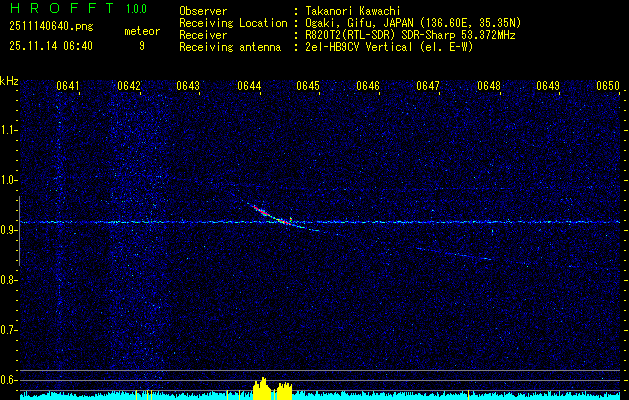Click the yellow peak in power graph
The height and width of the screenshot is (400, 629).
(x=261, y=387)
